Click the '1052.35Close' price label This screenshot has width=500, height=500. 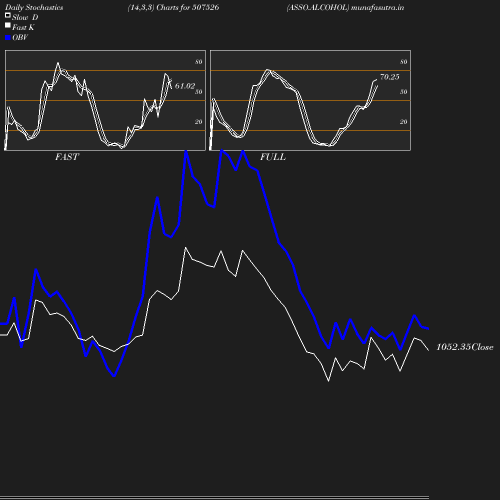[x=465, y=347]
